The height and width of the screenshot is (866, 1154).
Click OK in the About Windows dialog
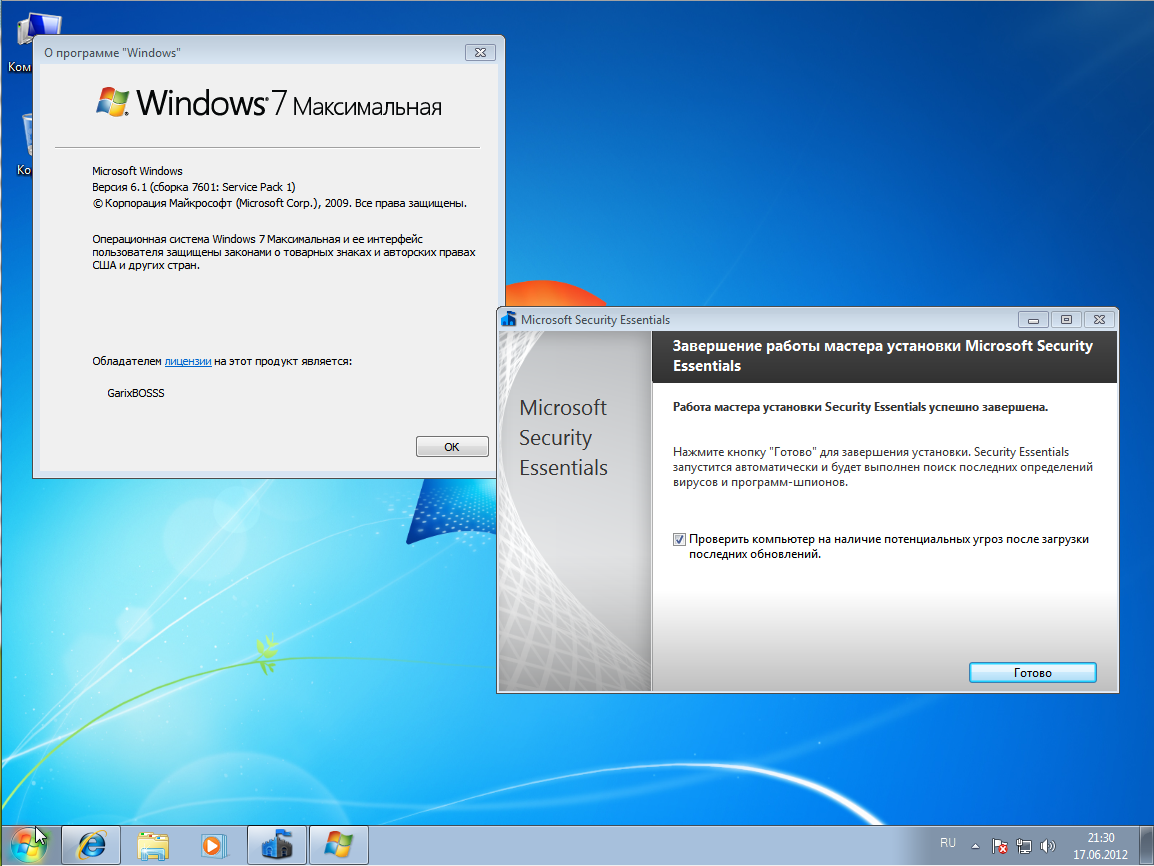pos(452,447)
